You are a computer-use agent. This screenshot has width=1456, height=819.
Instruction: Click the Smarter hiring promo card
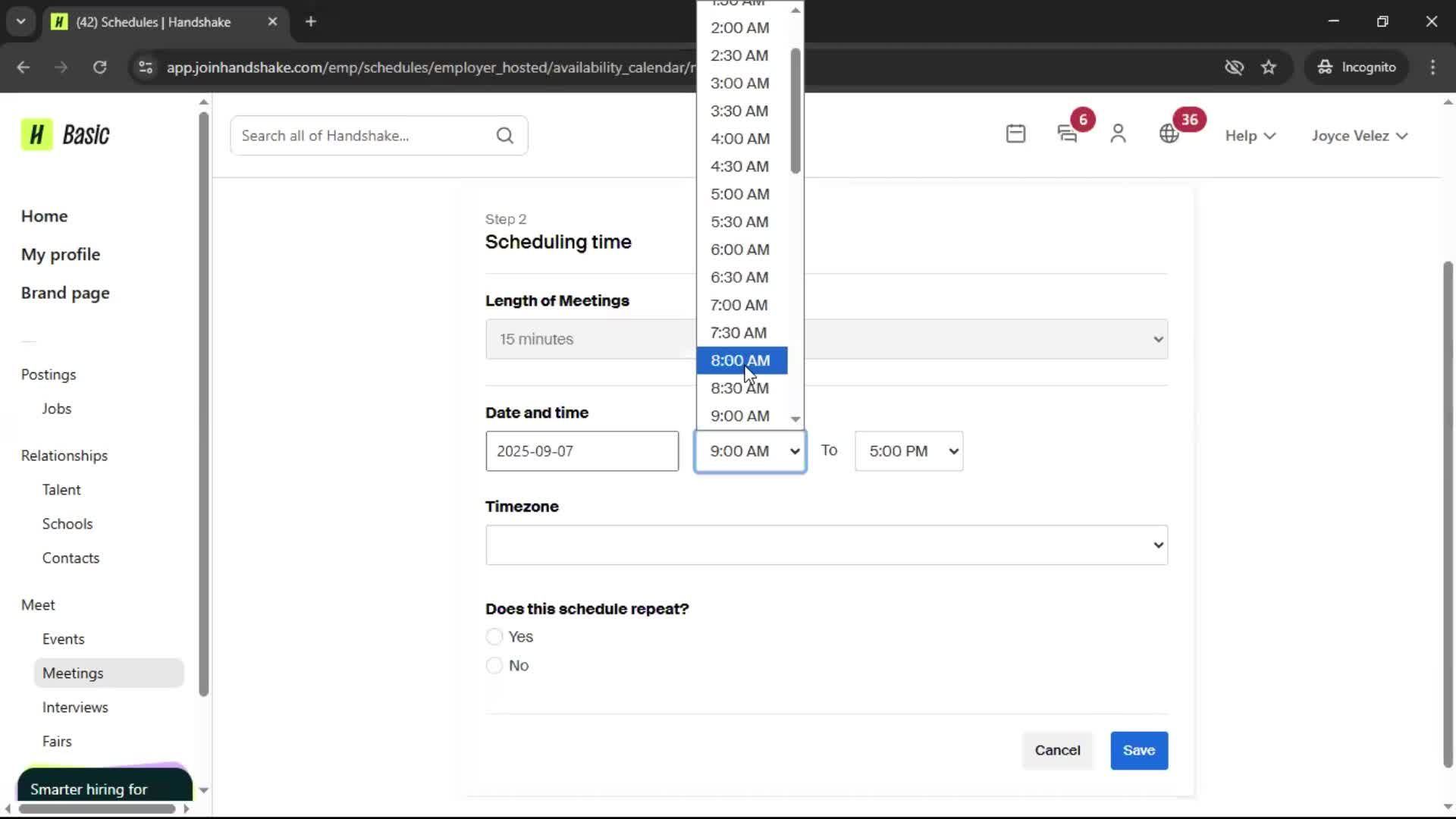coord(105,783)
